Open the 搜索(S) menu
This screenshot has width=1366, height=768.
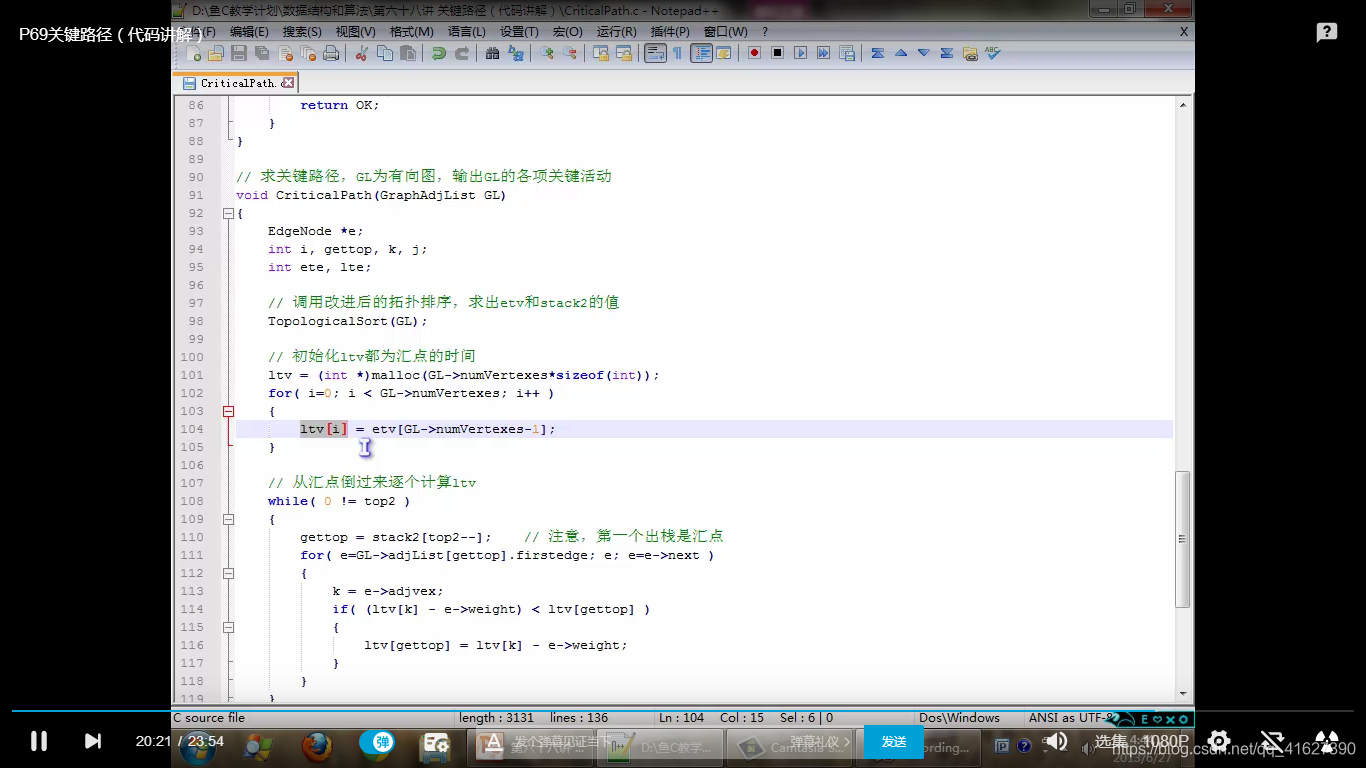(x=302, y=31)
